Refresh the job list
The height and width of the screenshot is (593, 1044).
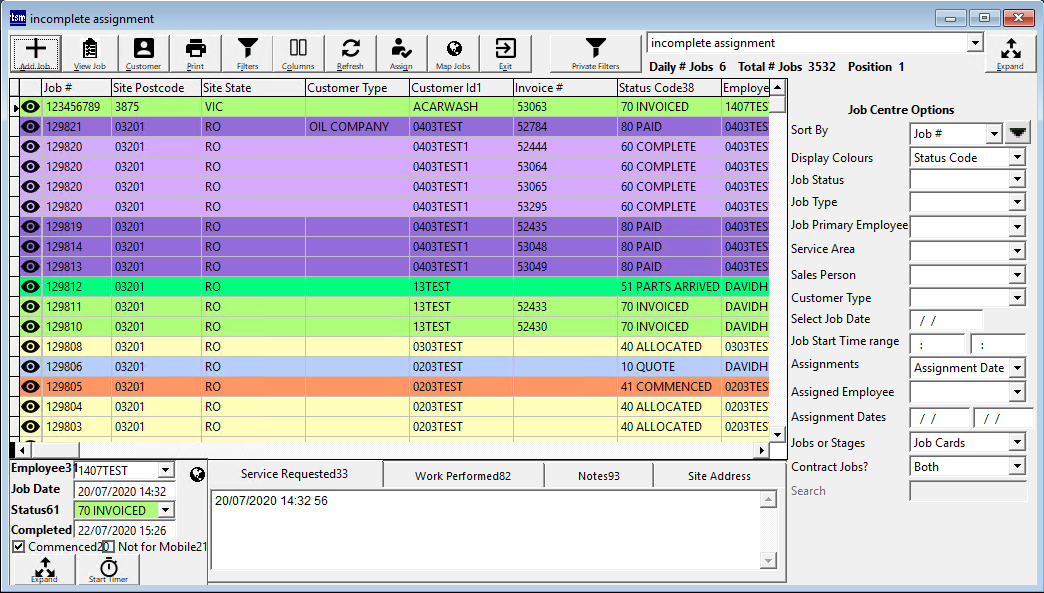pos(350,53)
